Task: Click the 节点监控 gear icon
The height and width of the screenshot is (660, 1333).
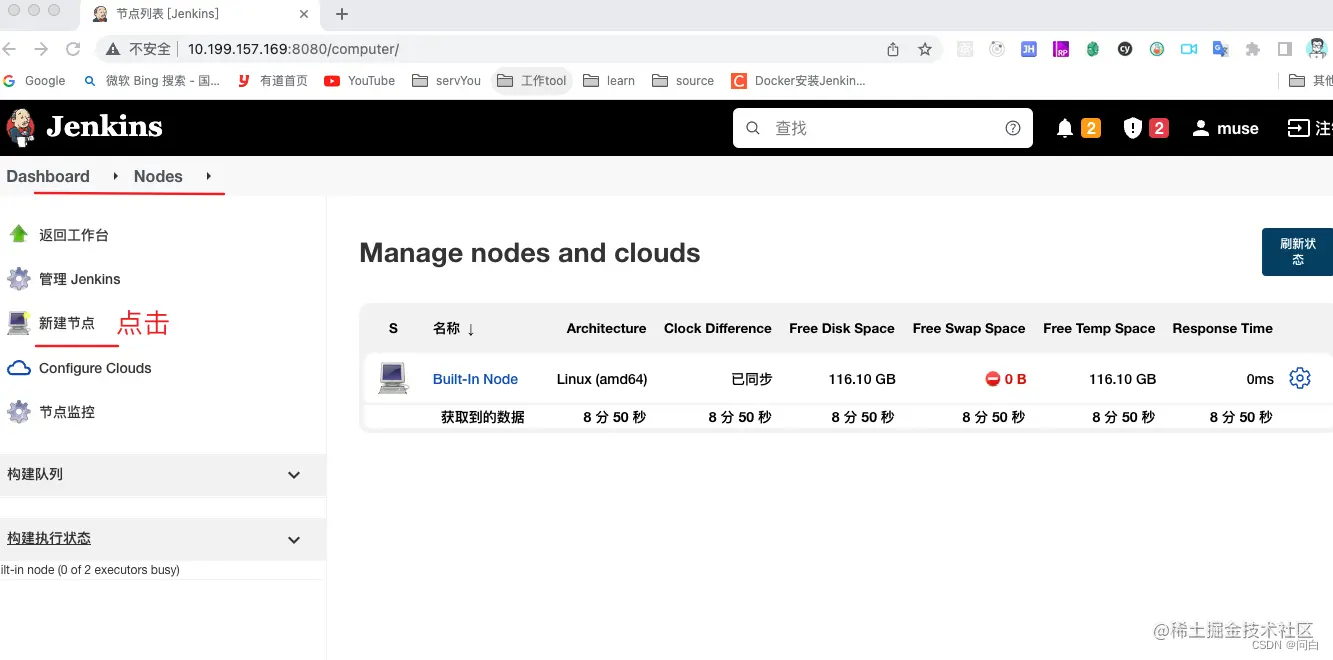Action: click(18, 411)
